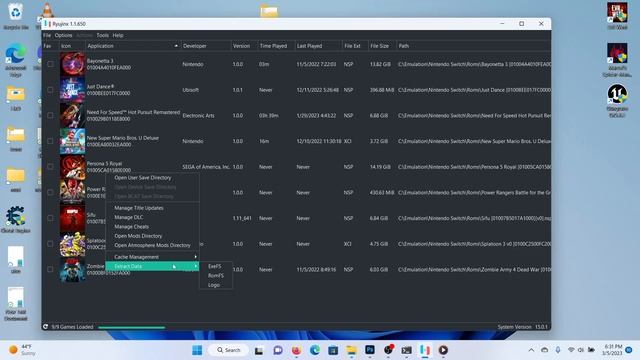The image size is (640, 360).
Task: Click the Wi-Fi network tray icon
Action: click(x=571, y=350)
